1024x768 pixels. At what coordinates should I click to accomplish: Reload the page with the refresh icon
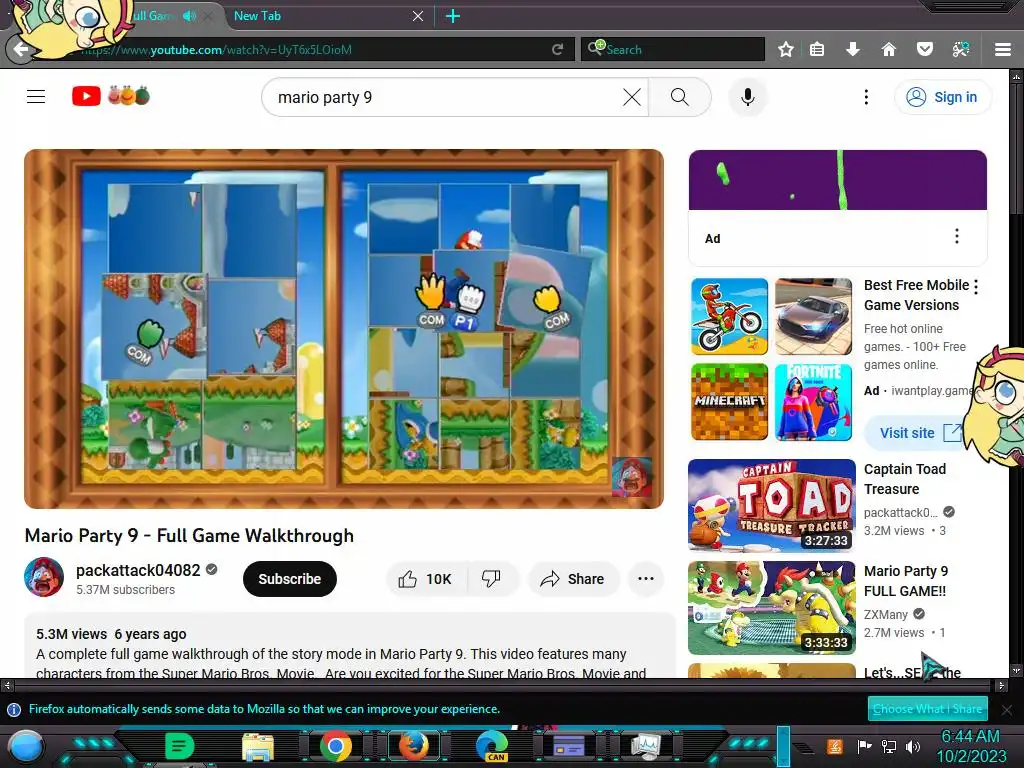coord(557,50)
